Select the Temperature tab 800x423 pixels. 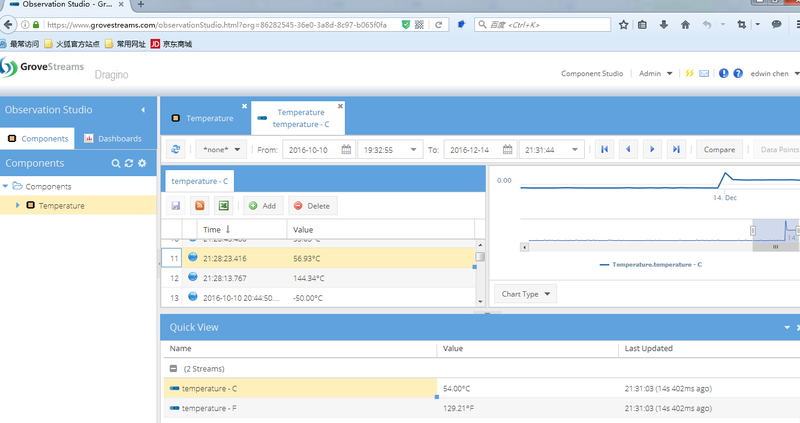tap(205, 118)
